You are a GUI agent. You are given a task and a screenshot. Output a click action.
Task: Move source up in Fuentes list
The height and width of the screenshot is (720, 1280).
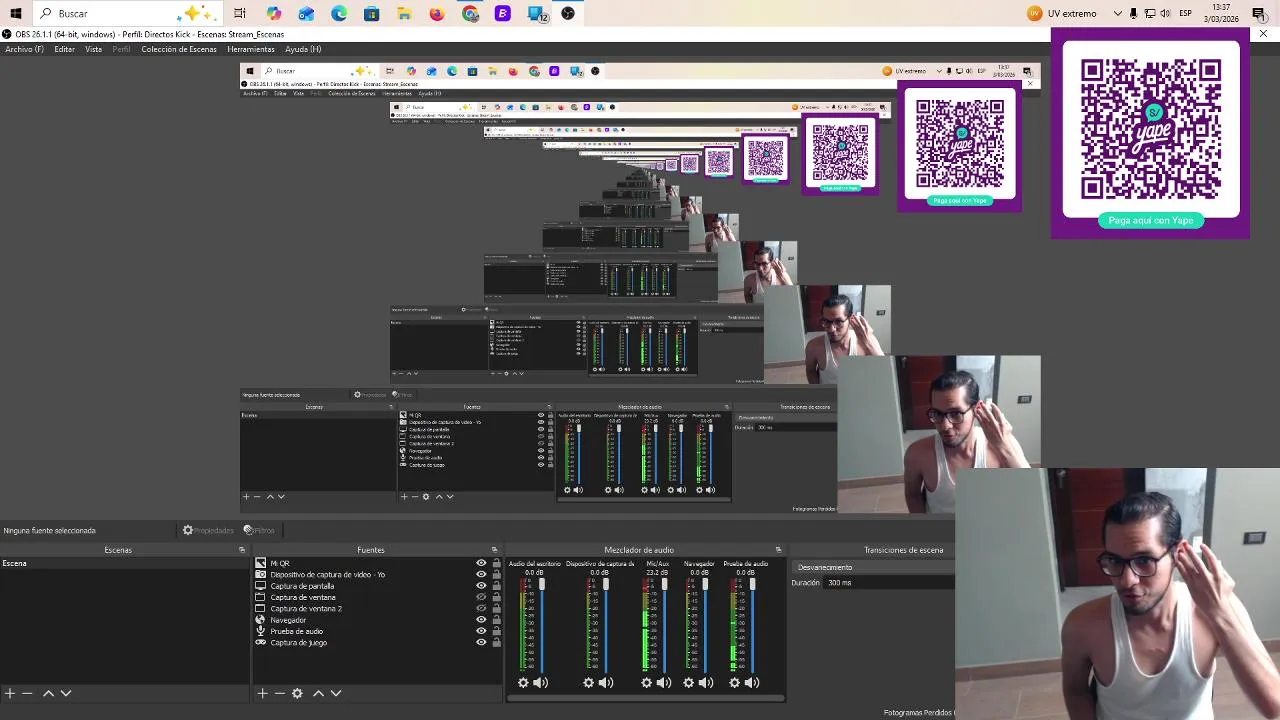tap(318, 693)
